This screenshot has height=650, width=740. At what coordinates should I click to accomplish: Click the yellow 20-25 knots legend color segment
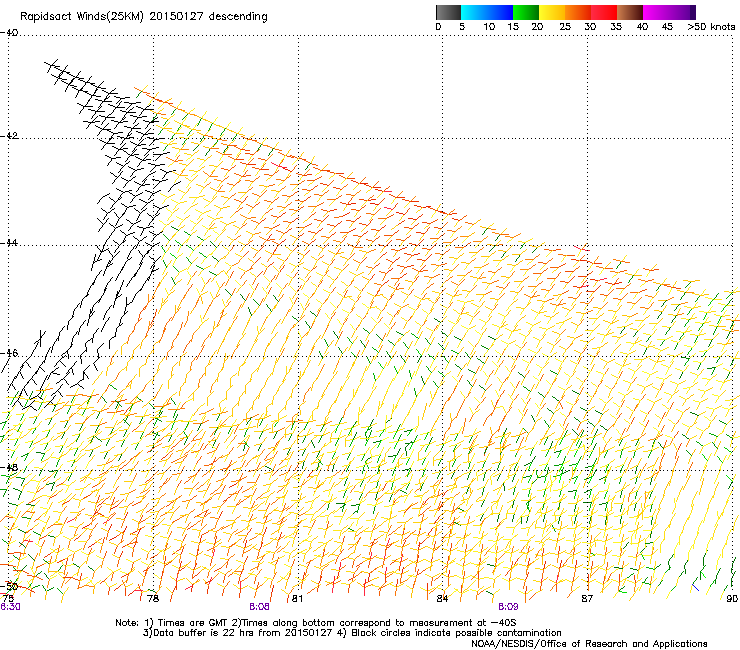click(x=552, y=12)
